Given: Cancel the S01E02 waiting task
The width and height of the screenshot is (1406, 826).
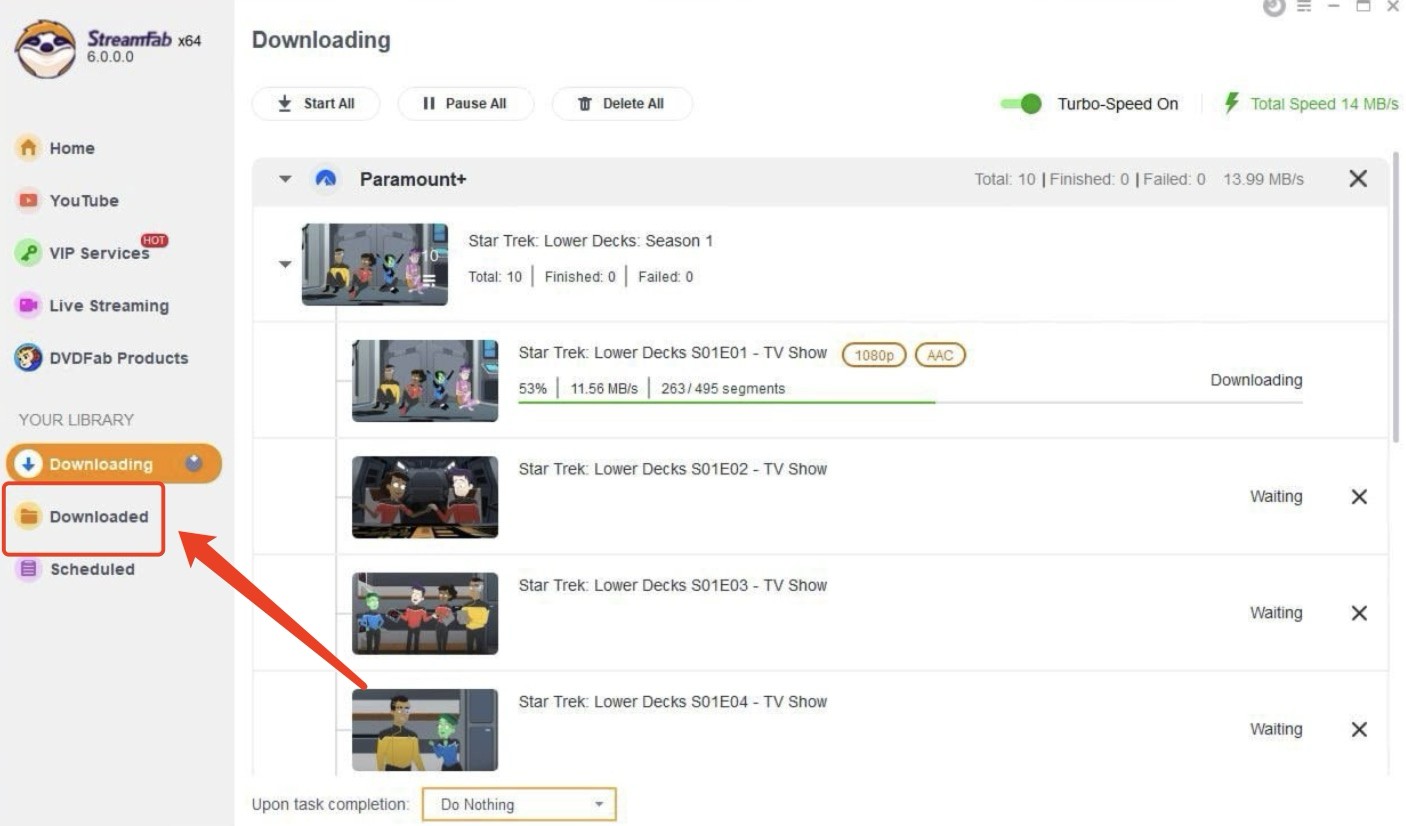Looking at the screenshot, I should (1359, 497).
